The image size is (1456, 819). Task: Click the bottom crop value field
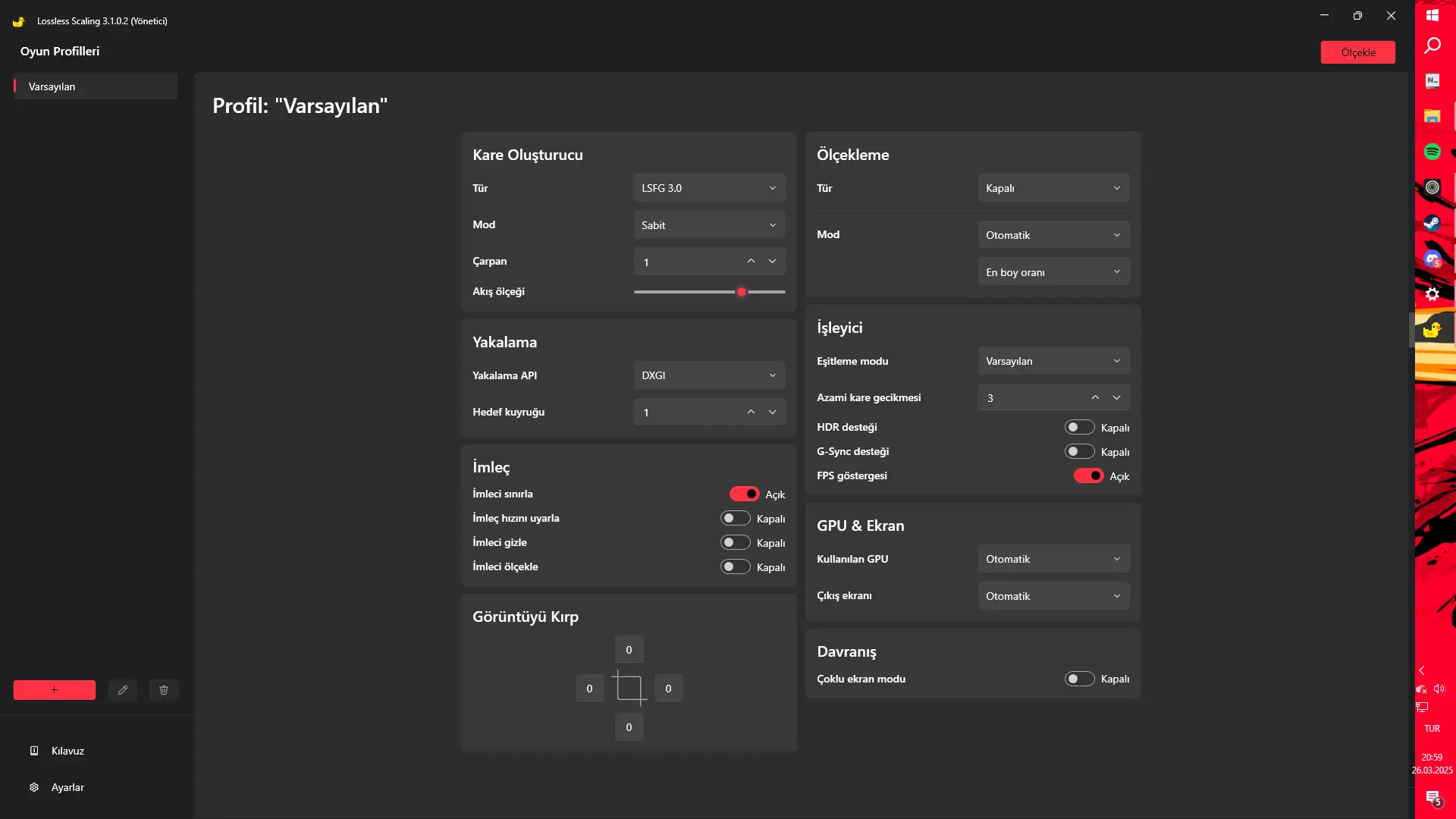pos(629,727)
